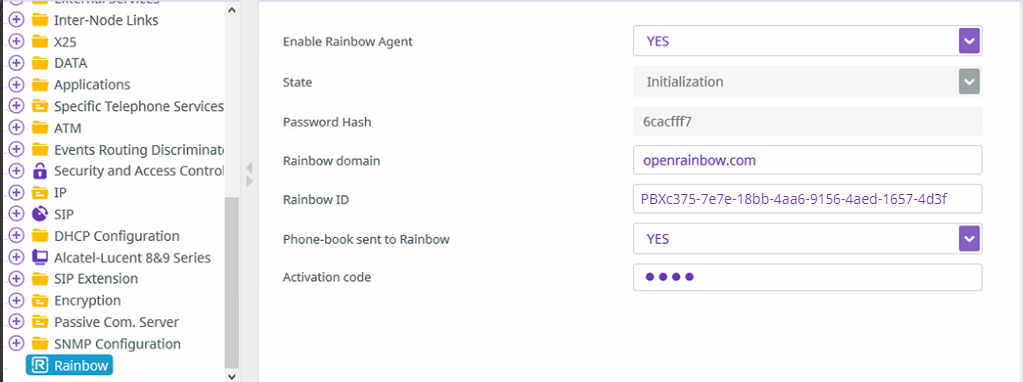Select the SIP Extension tree item
The height and width of the screenshot is (382, 1023).
(96, 279)
